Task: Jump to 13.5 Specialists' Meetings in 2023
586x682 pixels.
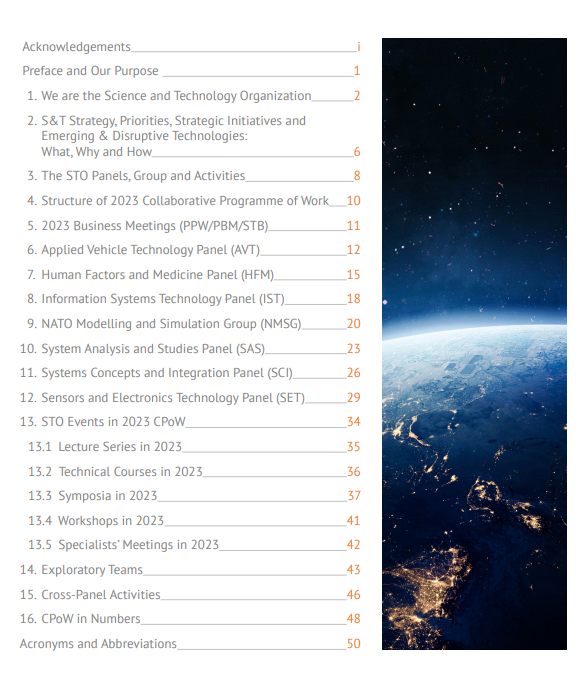Action: coord(194,545)
